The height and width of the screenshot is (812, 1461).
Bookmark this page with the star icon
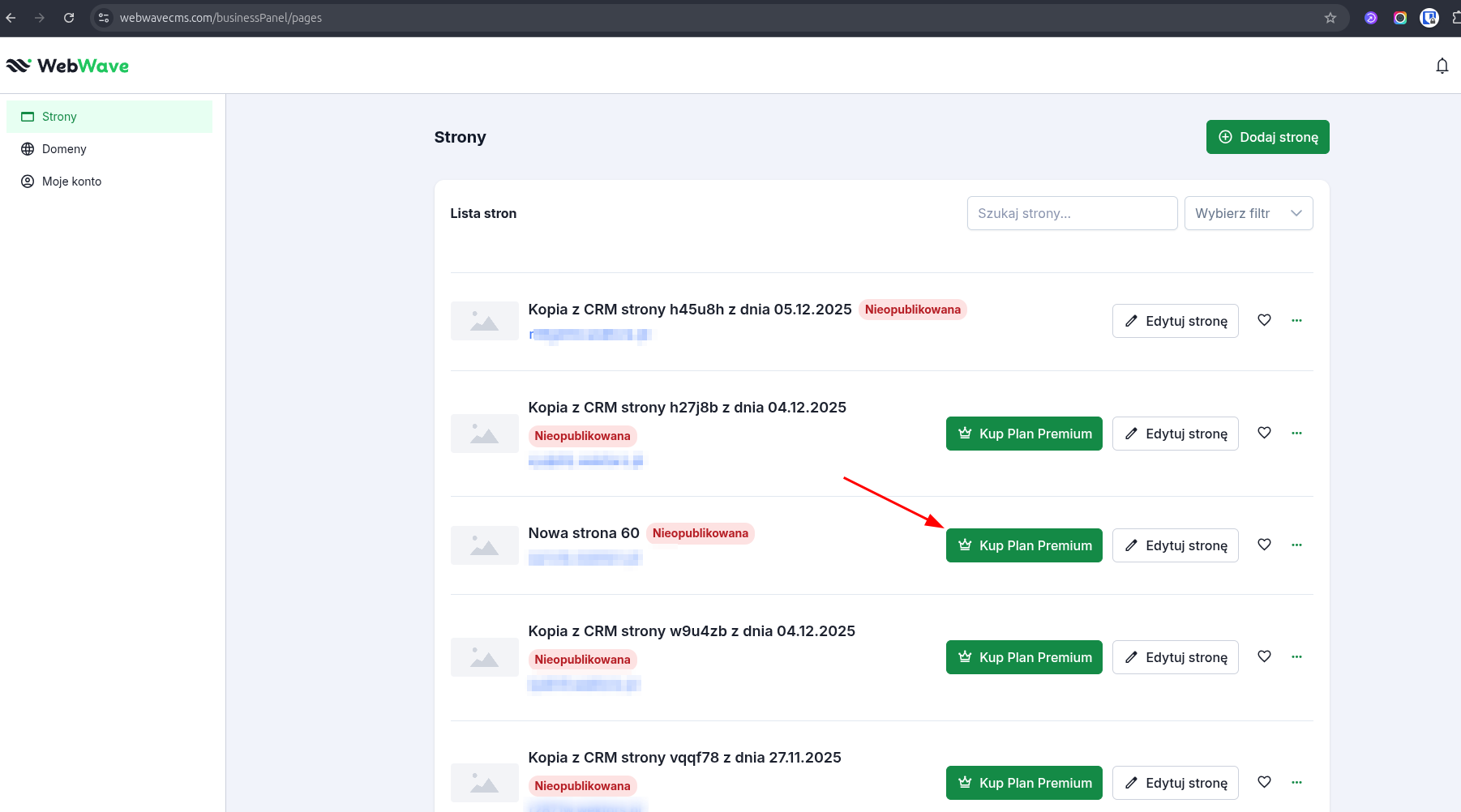(x=1330, y=18)
